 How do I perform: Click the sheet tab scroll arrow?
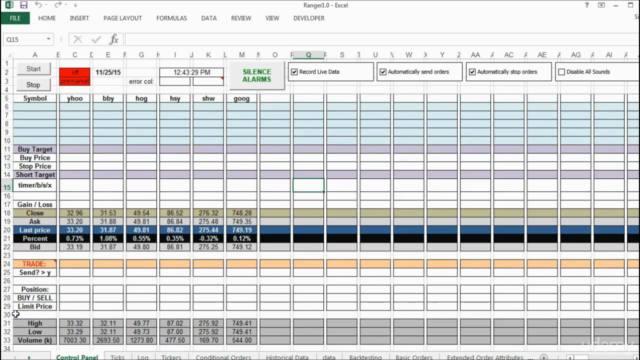29,358
